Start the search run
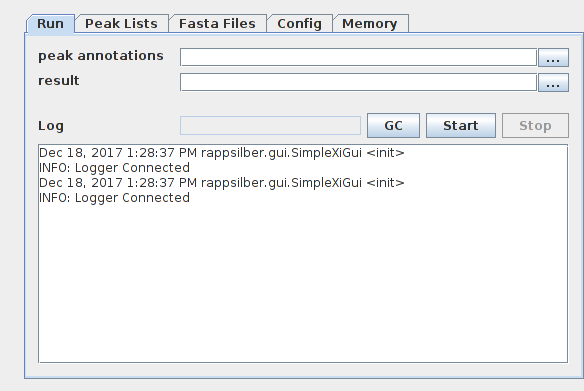Image resolution: width=584 pixels, height=391 pixels. (x=461, y=126)
